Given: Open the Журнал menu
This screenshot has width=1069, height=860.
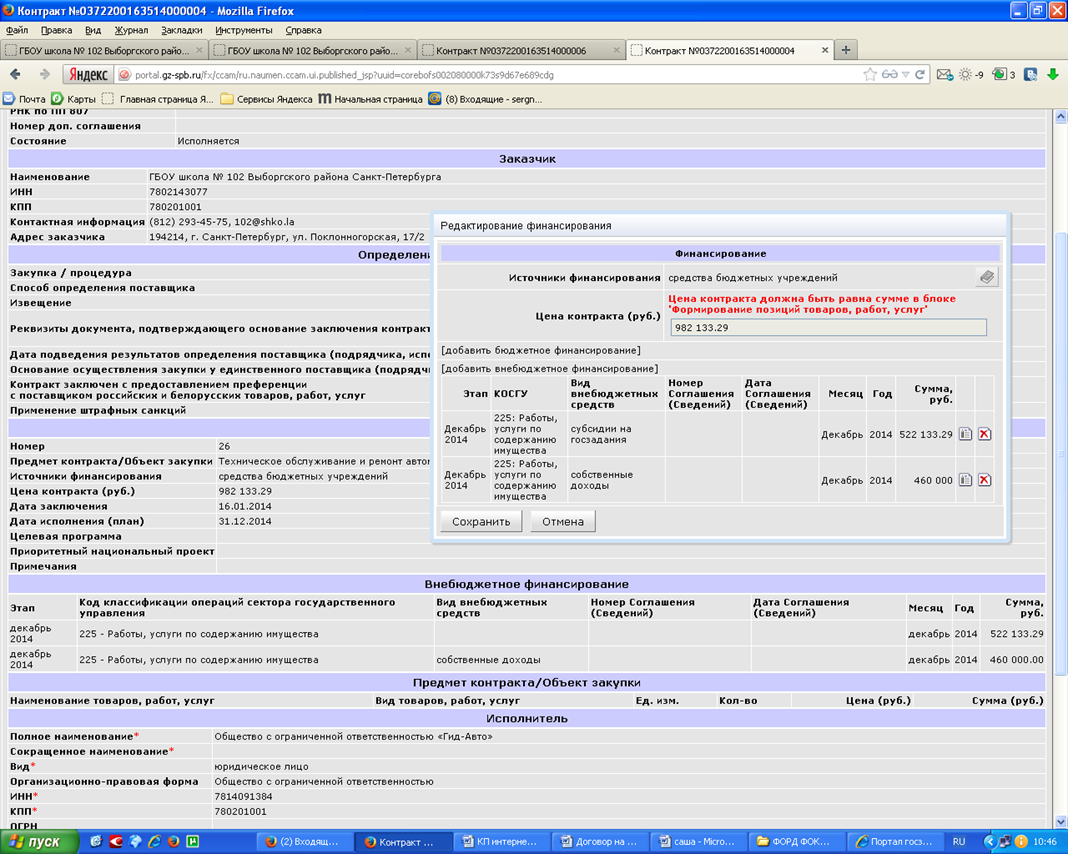Looking at the screenshot, I should coord(131,30).
